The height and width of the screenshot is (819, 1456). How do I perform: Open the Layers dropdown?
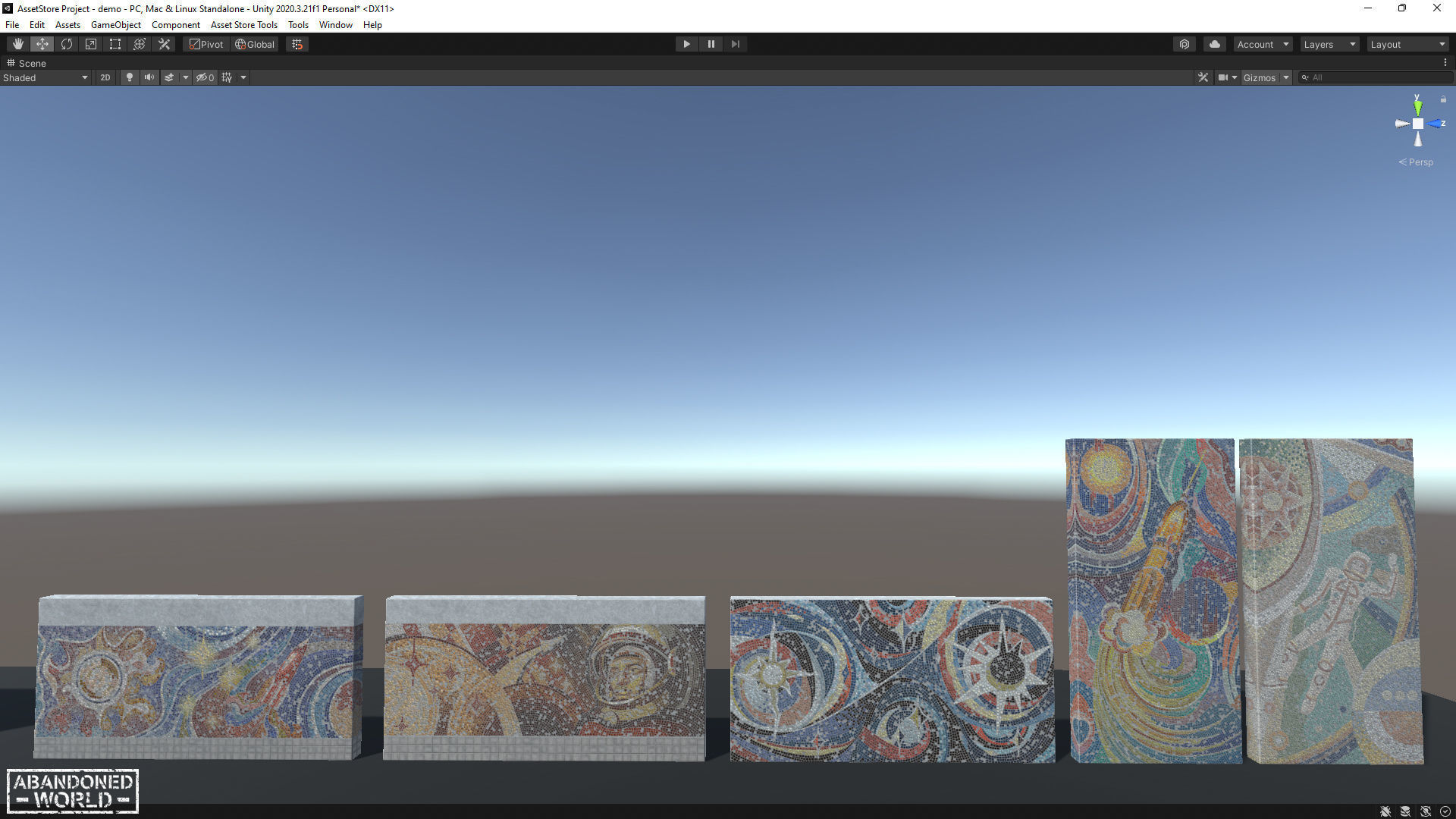[x=1329, y=44]
